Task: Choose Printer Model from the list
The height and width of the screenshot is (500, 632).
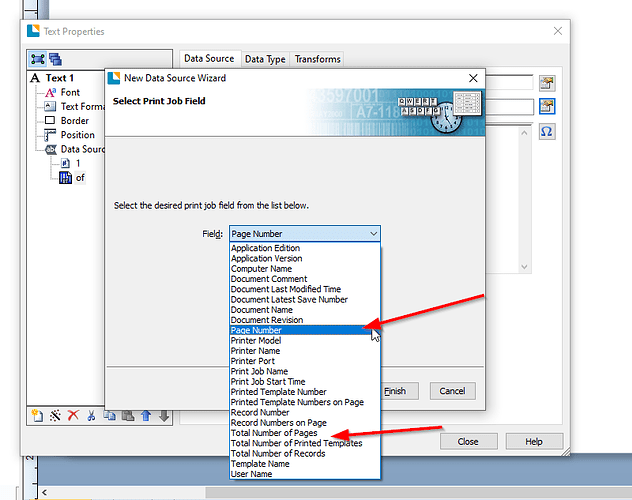Action: tap(305, 341)
